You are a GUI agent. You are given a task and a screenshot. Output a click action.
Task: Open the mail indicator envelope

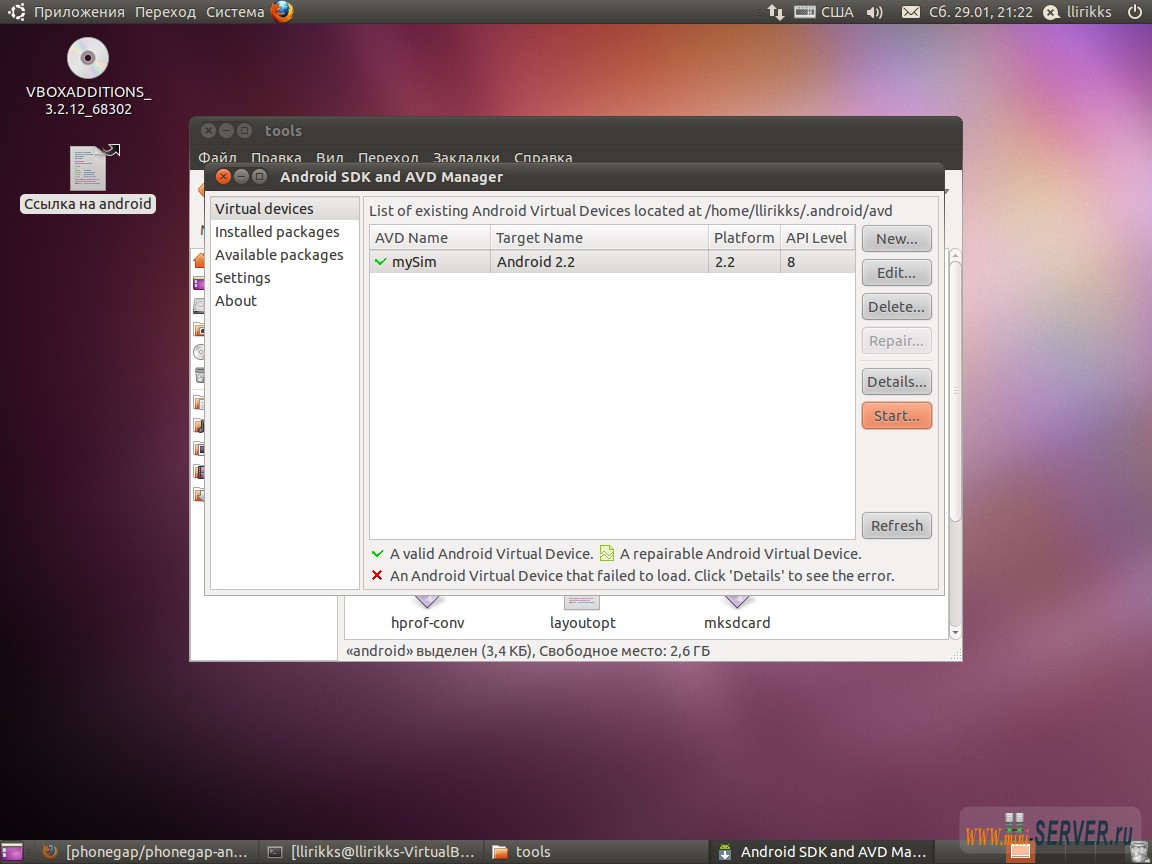point(910,12)
